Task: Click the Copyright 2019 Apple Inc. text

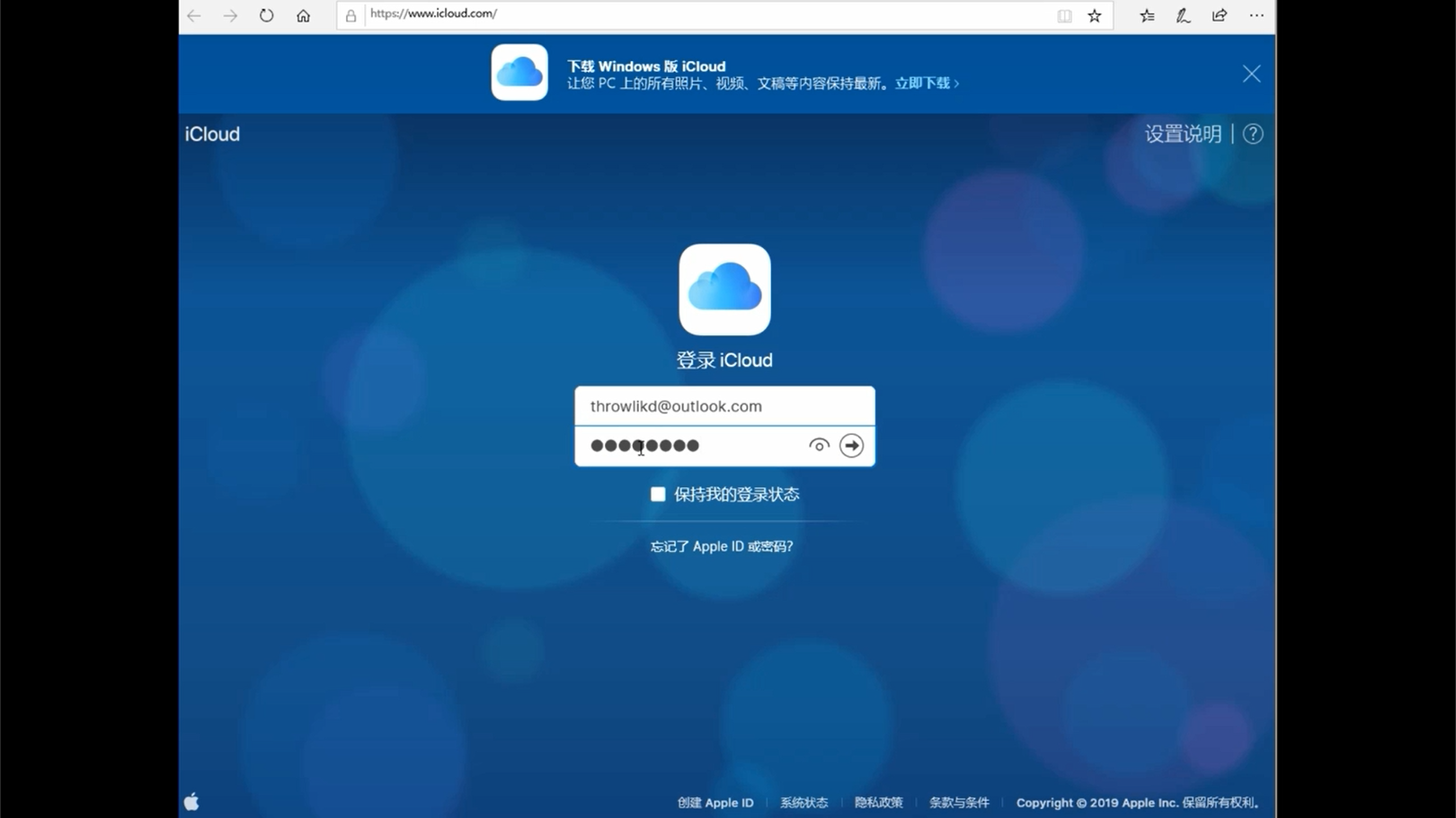Action: coord(1140,803)
